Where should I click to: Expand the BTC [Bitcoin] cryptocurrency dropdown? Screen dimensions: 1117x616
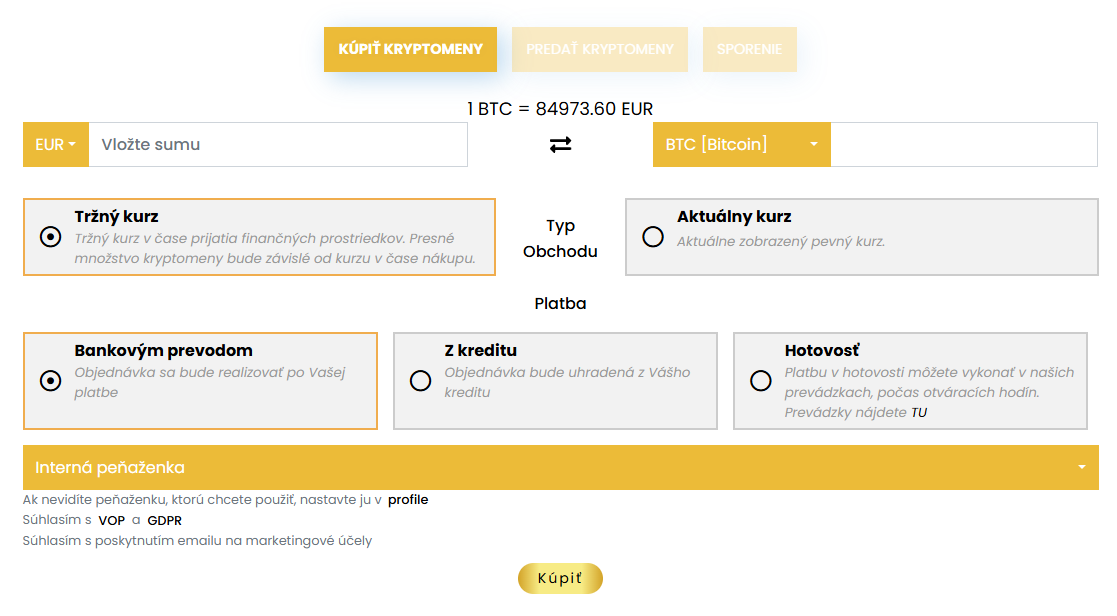click(x=741, y=145)
